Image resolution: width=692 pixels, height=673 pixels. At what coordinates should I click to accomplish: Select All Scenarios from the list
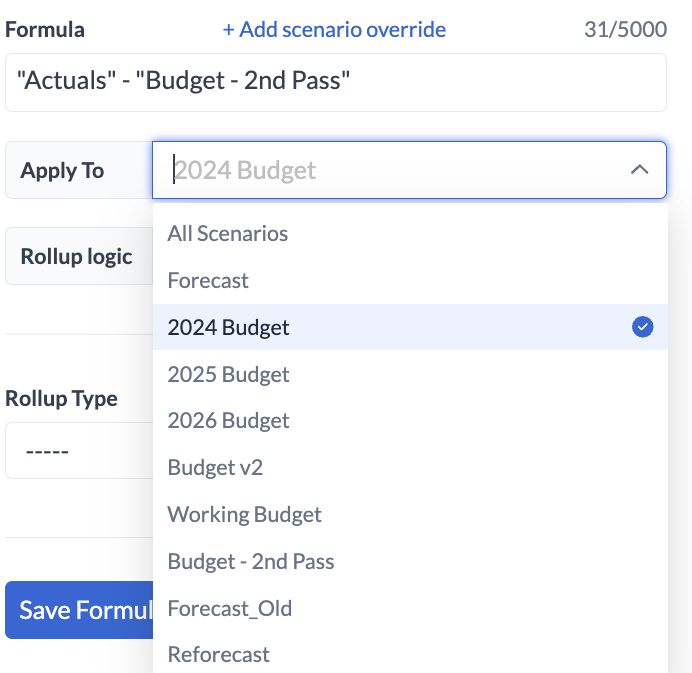coord(228,234)
